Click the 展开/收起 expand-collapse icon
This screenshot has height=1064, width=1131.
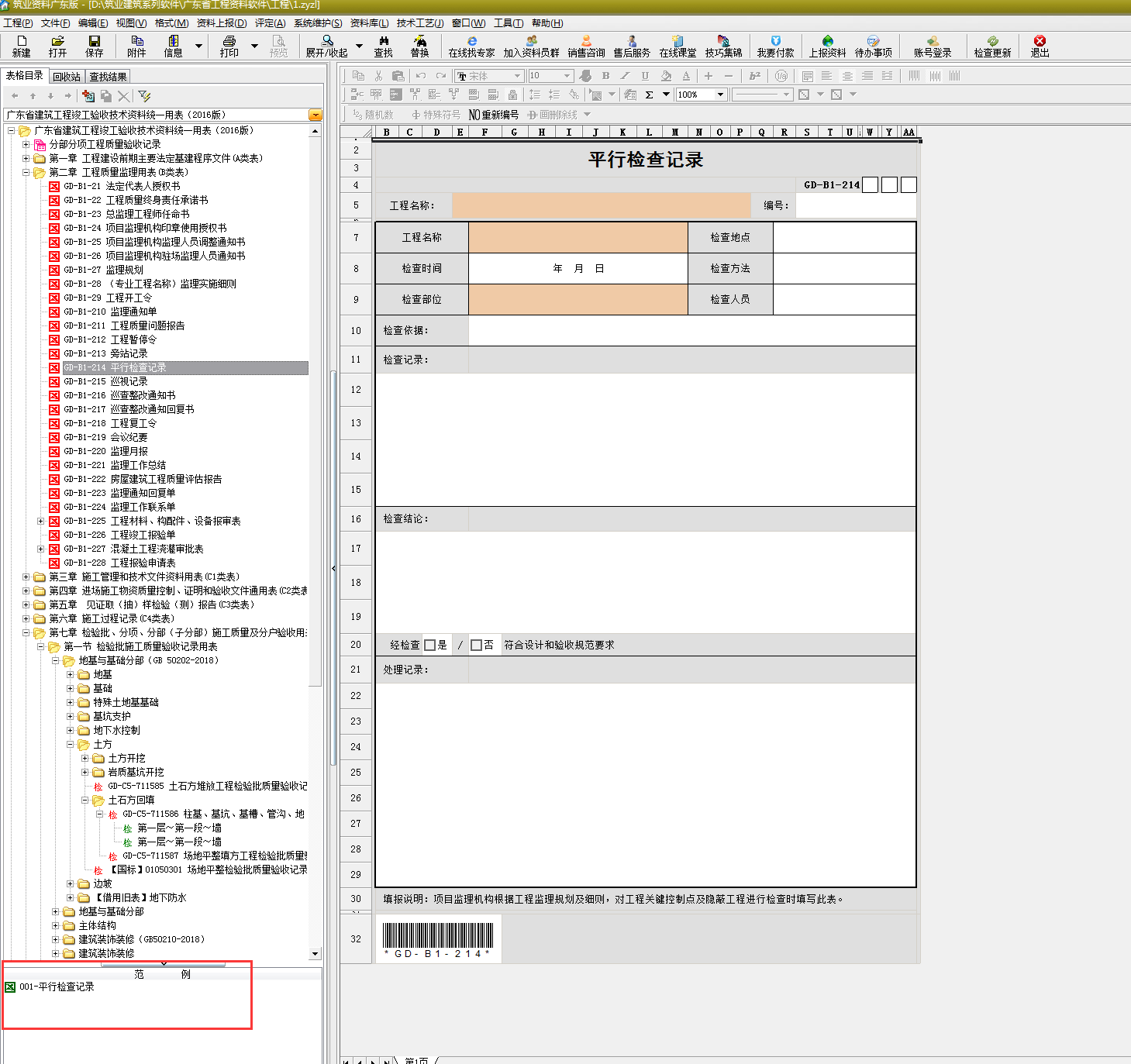[x=326, y=46]
